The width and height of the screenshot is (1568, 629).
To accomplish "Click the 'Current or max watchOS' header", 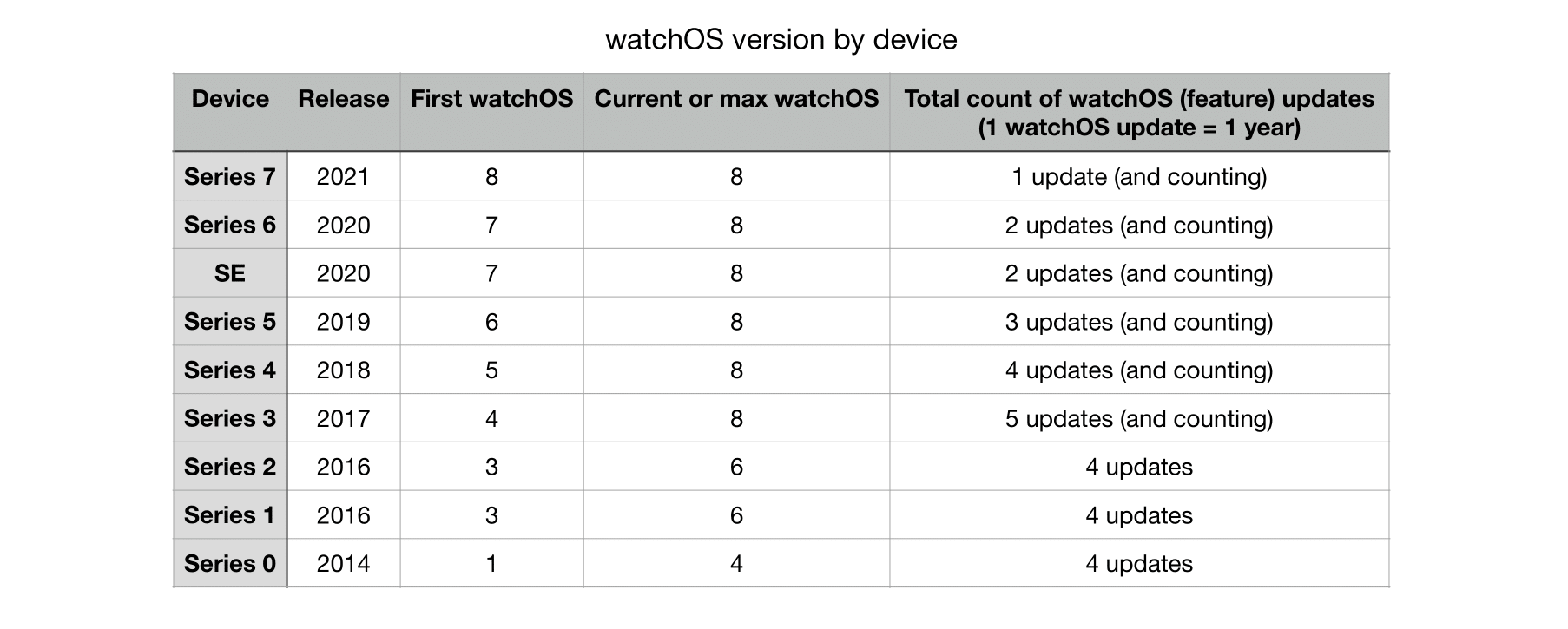I will tap(736, 113).
